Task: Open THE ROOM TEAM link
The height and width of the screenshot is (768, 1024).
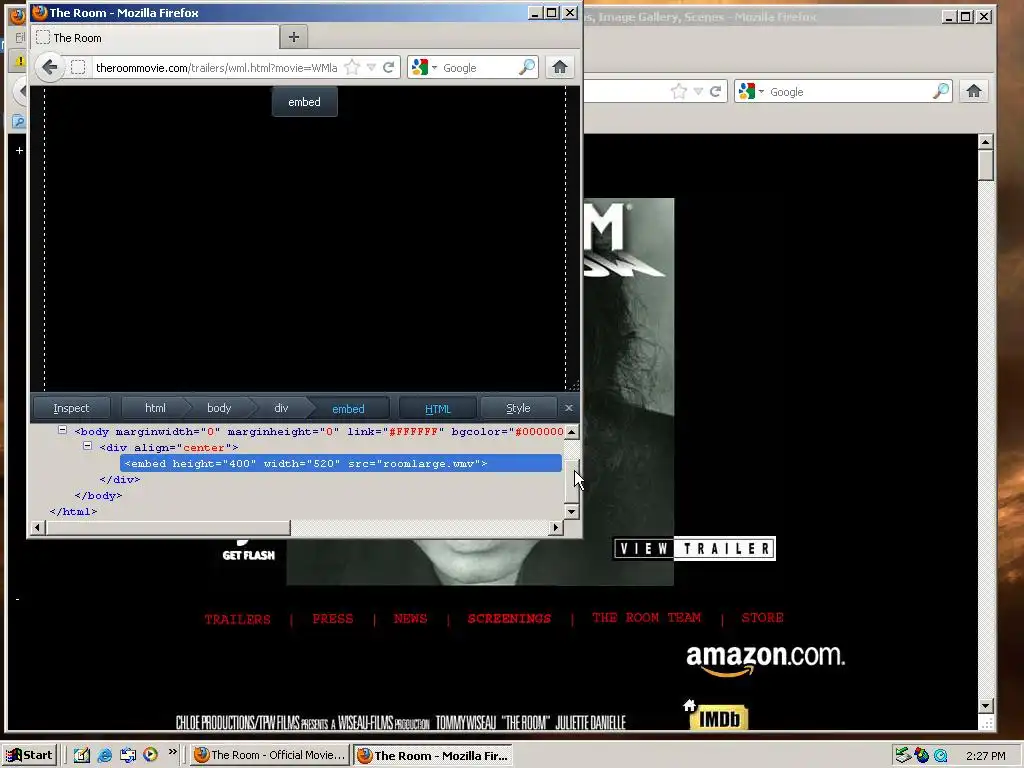Action: pyautogui.click(x=647, y=617)
